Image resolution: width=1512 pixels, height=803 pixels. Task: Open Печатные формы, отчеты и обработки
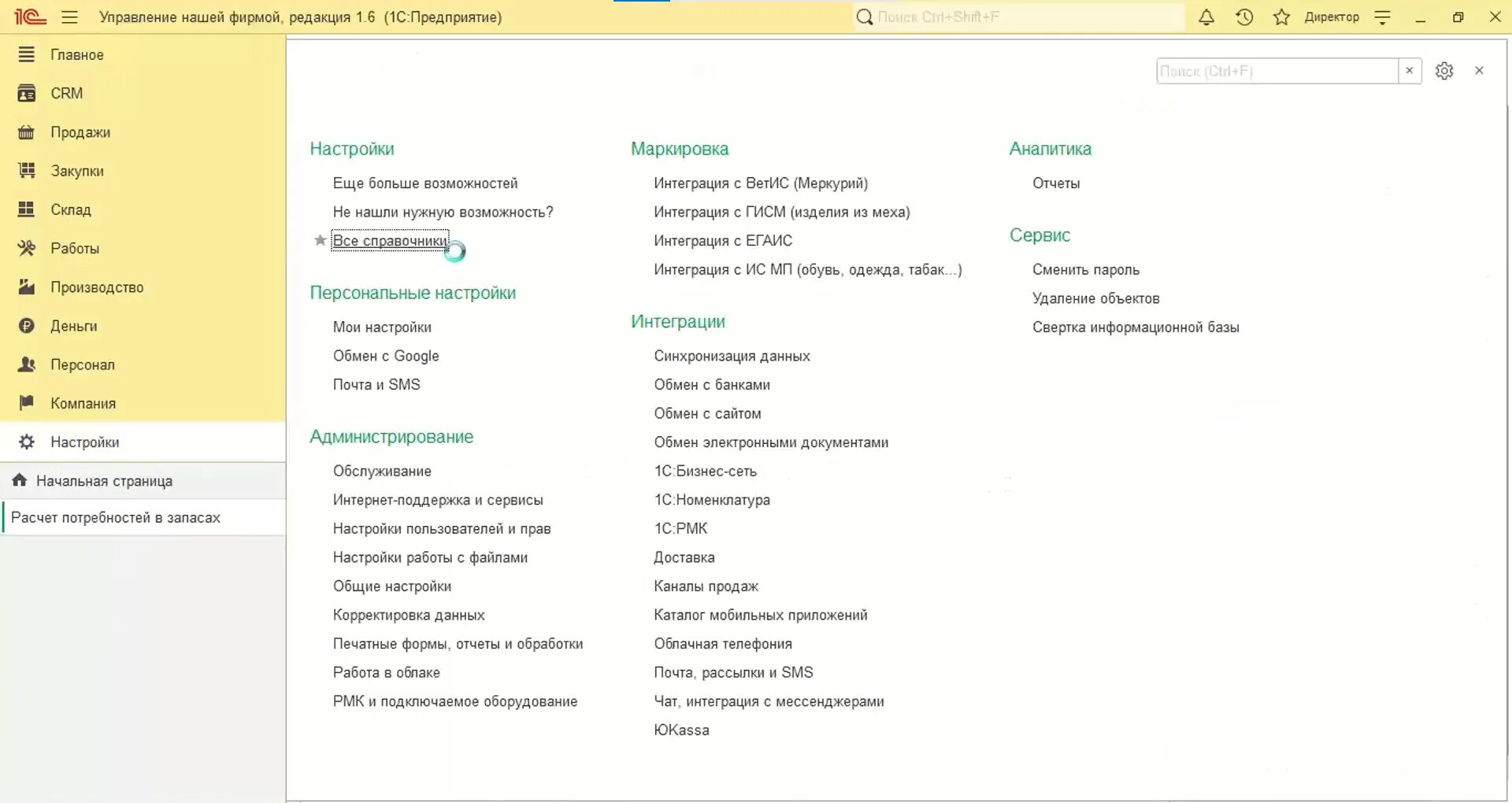coord(458,644)
